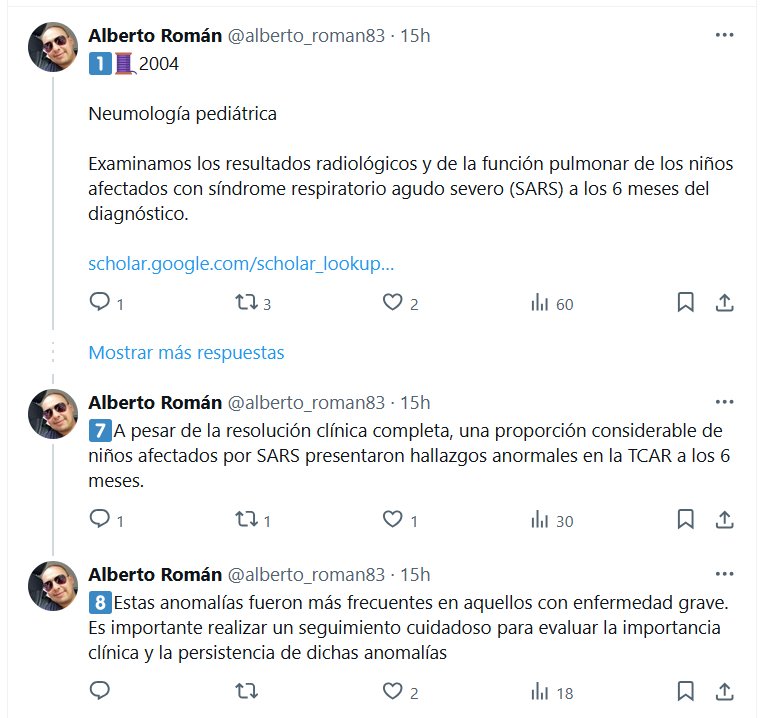Bookmark the first SARS tweet
This screenshot has width=760, height=718.
(685, 303)
